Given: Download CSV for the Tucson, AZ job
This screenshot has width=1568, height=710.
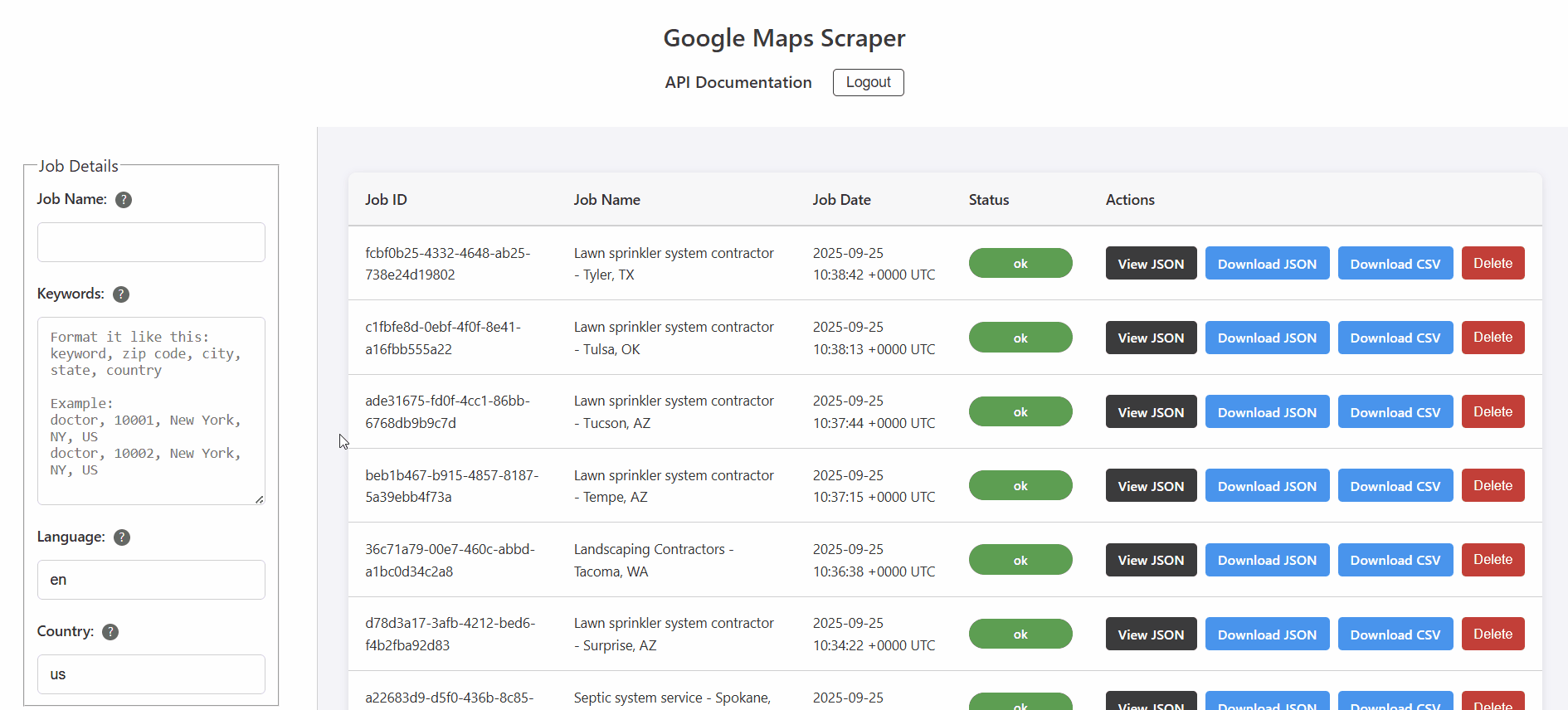Looking at the screenshot, I should pos(1395,411).
